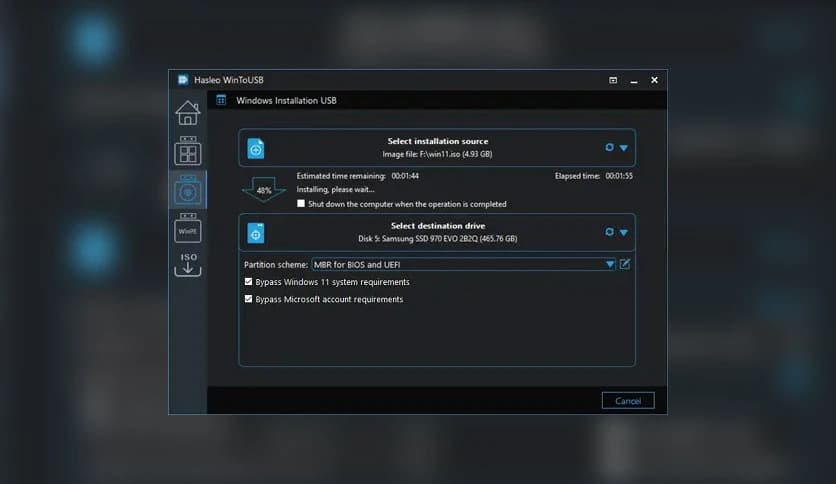Viewport: 836px width, 484px height.
Task: Refresh the destination drive list
Action: (609, 232)
